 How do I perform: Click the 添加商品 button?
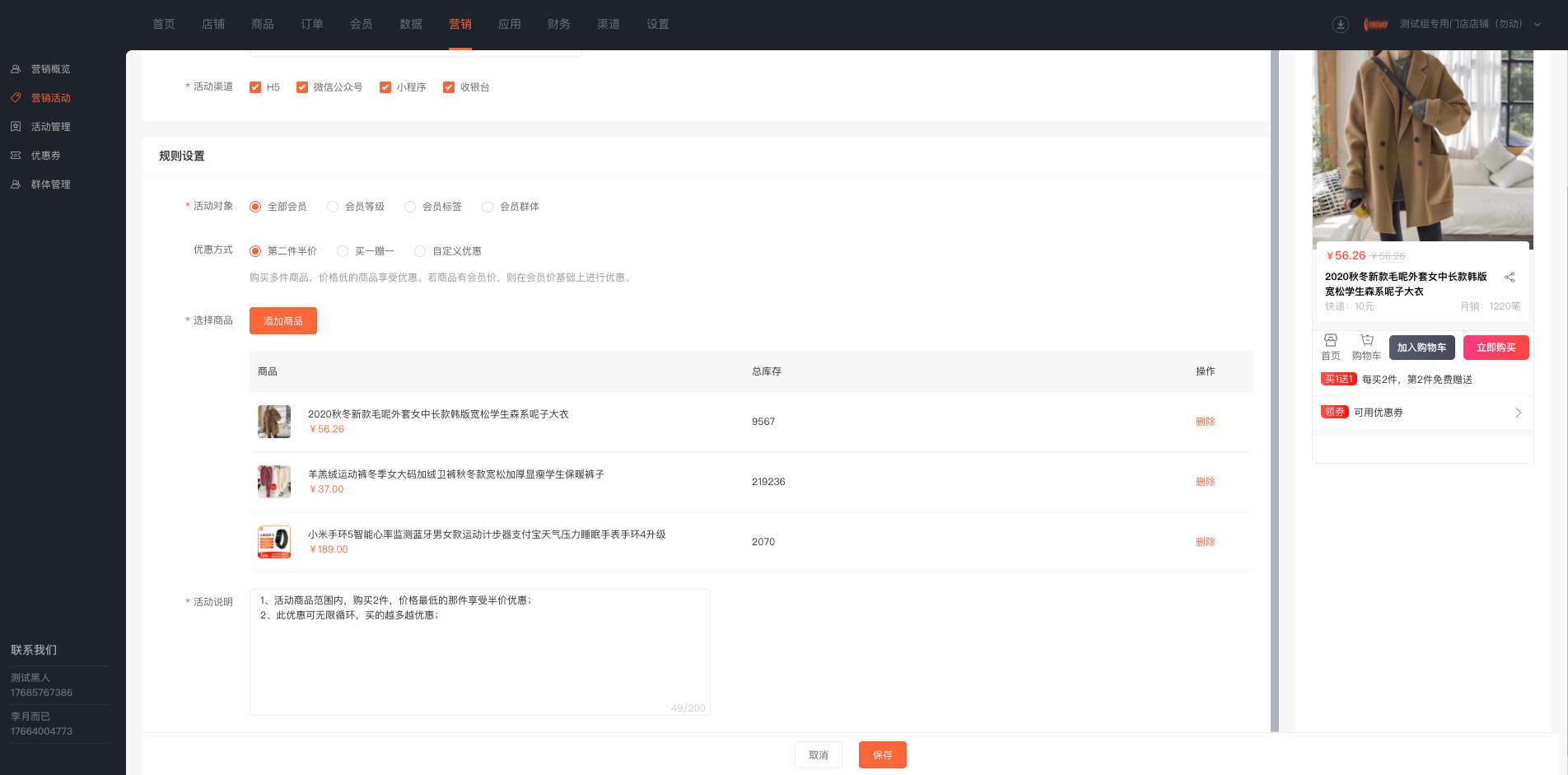click(x=283, y=321)
